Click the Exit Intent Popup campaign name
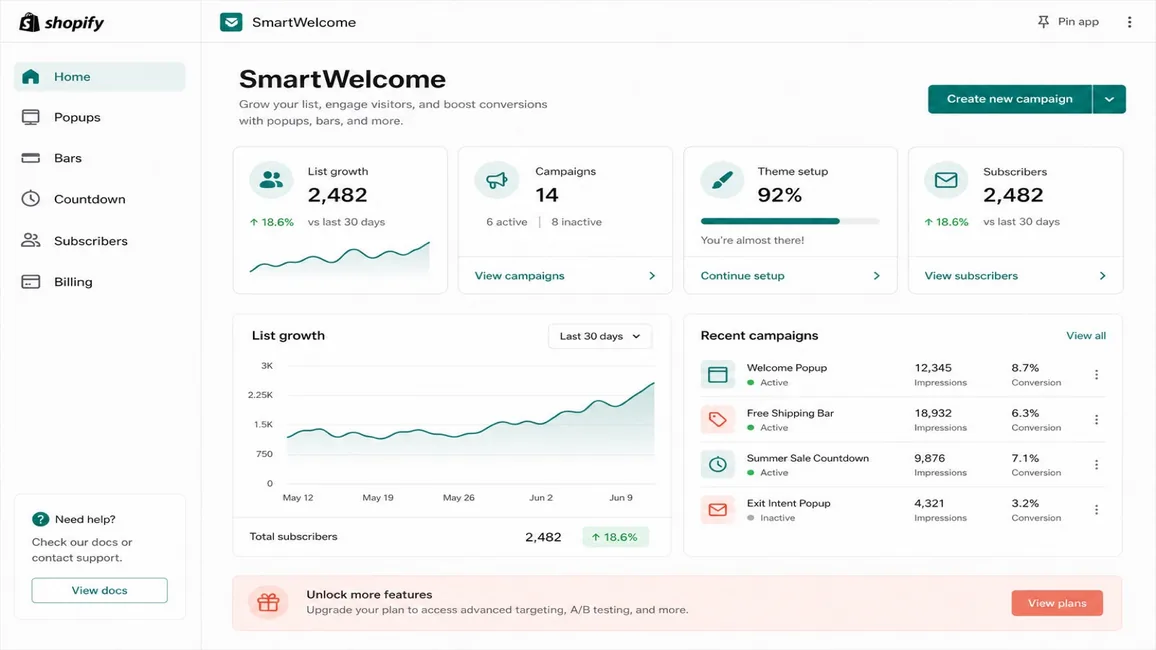The image size is (1156, 650). [789, 503]
